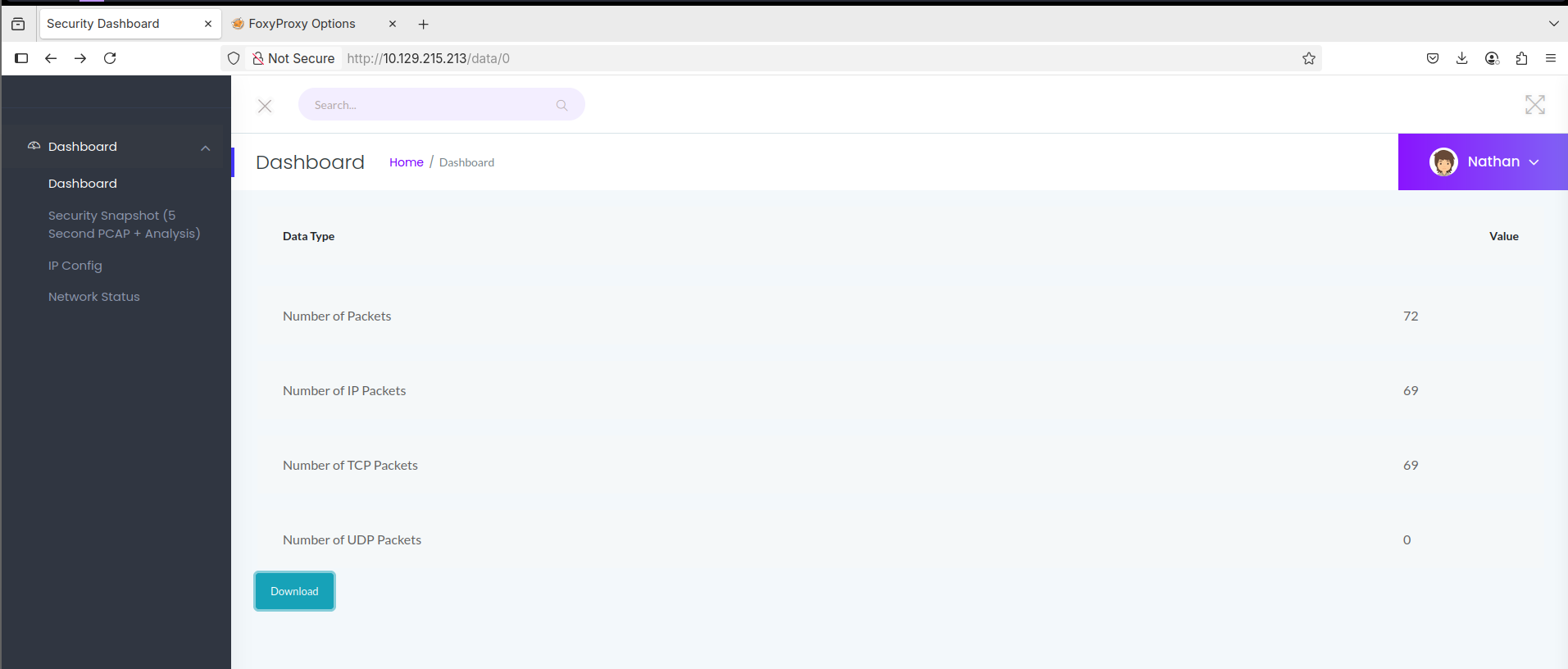This screenshot has height=669, width=1568.
Task: Click the Number of Packets row label
Action: [x=337, y=316]
